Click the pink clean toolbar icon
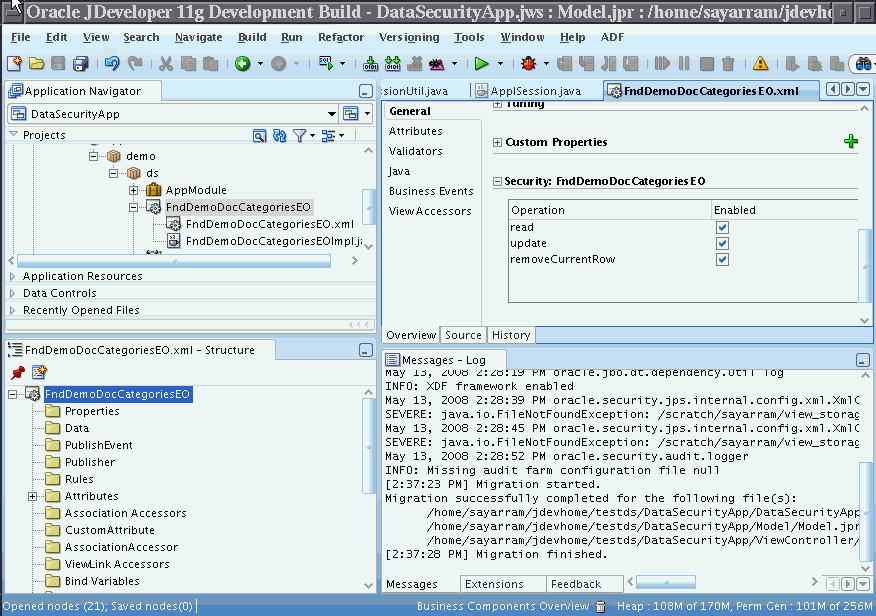Viewport: 876px width, 616px height. pyautogui.click(x=436, y=64)
